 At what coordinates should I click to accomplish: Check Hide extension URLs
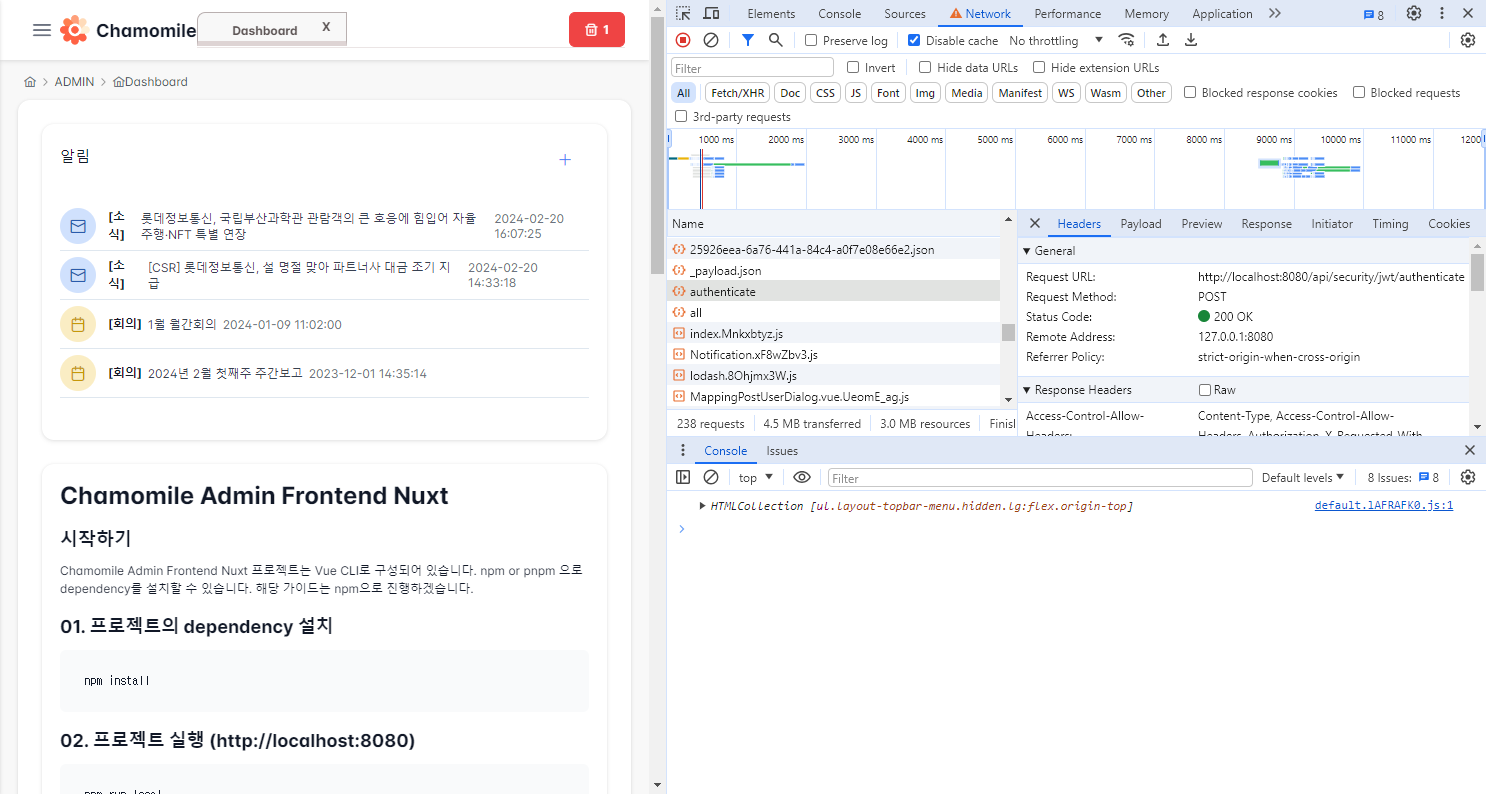point(1039,67)
